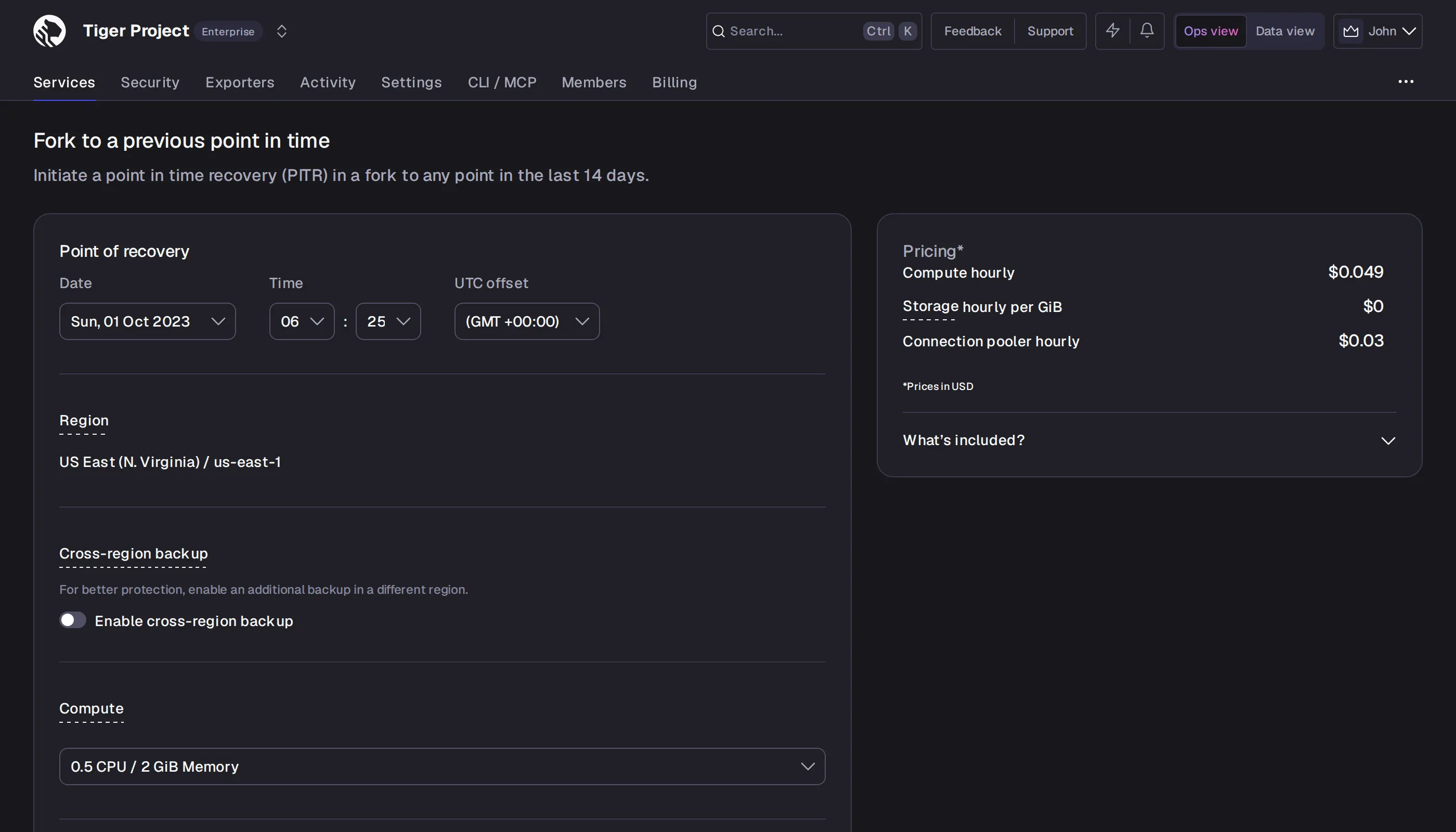Viewport: 1456px width, 832px height.
Task: Open the Members tab
Action: pyautogui.click(x=594, y=82)
